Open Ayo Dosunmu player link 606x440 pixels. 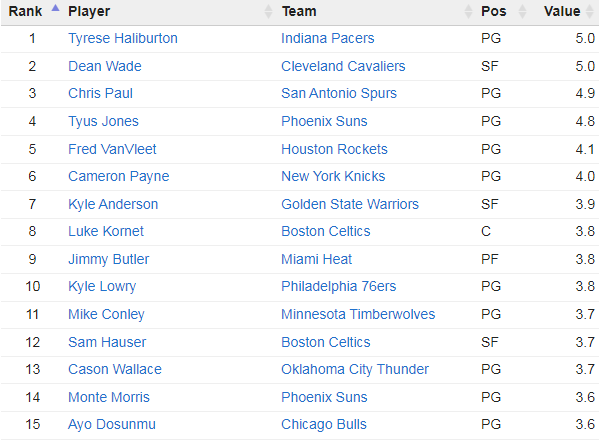click(x=112, y=425)
